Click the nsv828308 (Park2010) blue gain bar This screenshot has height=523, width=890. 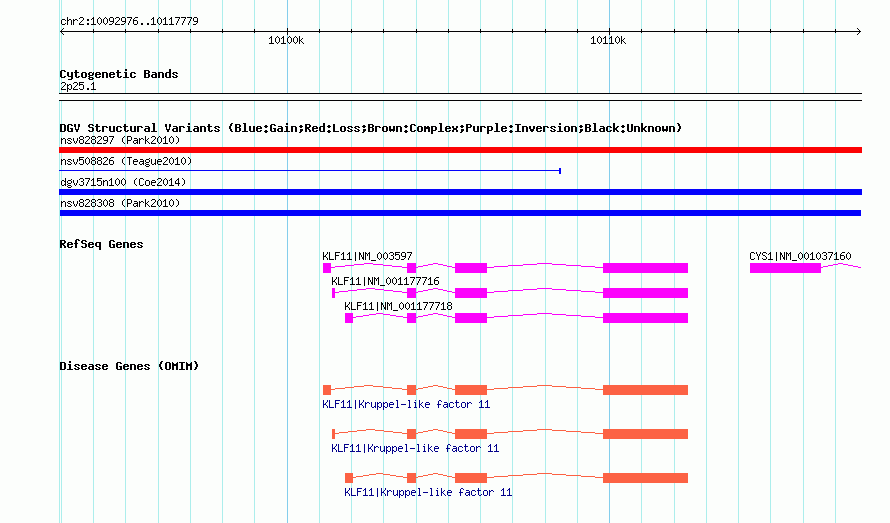460,213
